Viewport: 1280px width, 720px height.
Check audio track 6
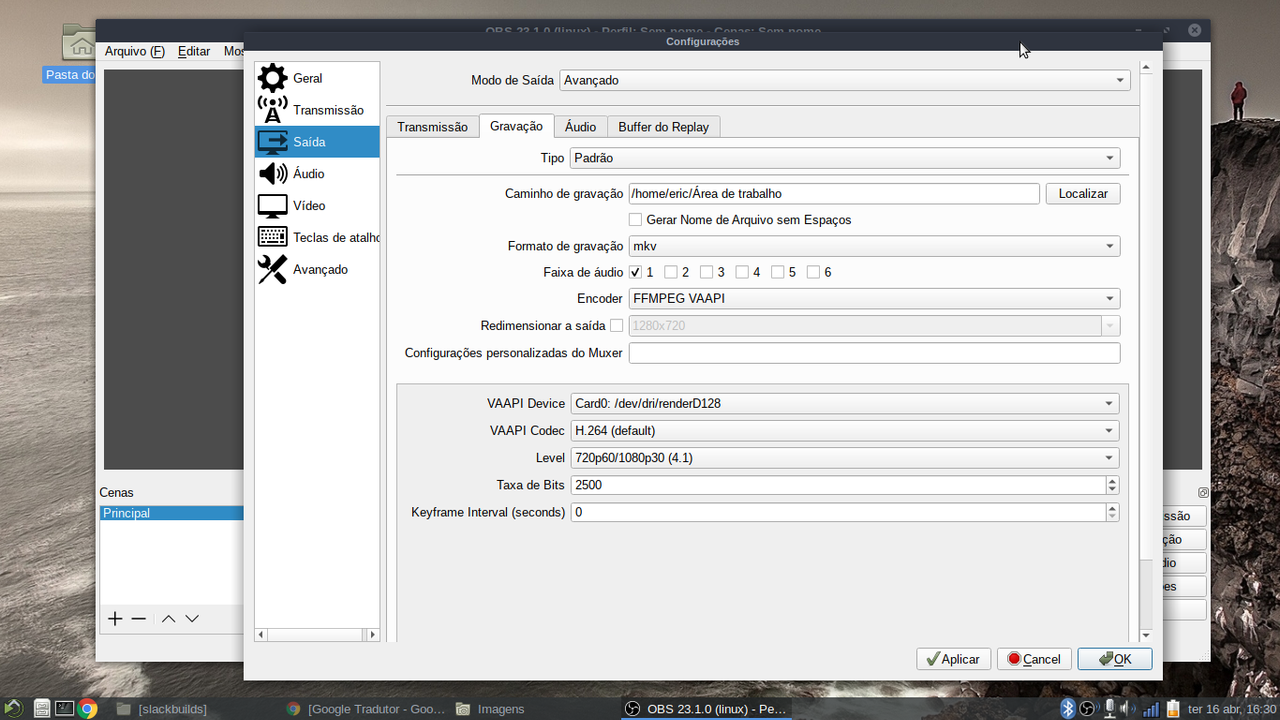pyautogui.click(x=814, y=272)
